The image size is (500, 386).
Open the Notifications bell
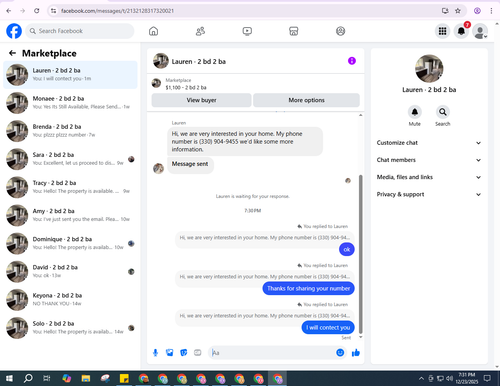(x=461, y=31)
